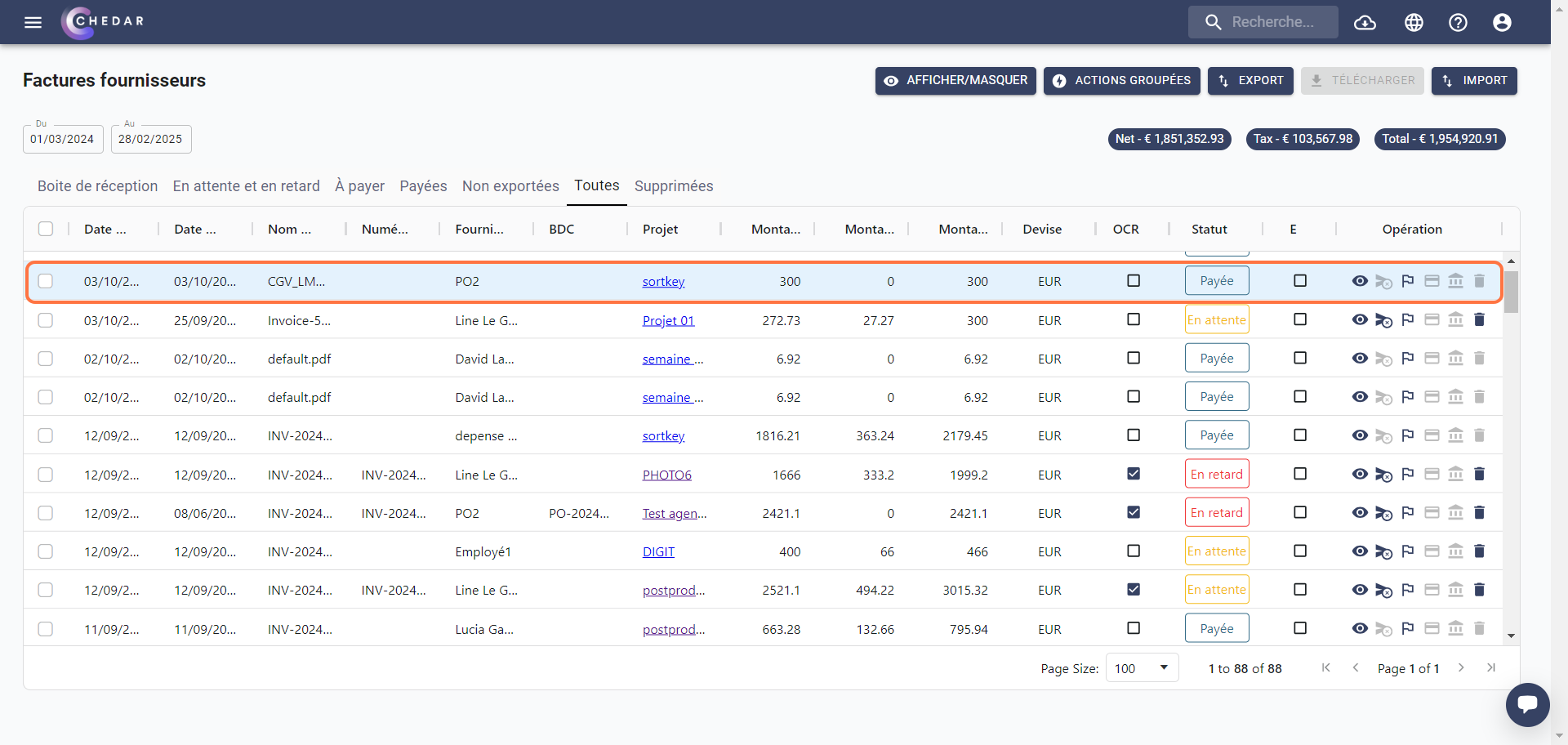Image resolution: width=1568 pixels, height=745 pixels.
Task: View the Lucia Ga... invoice via eye icon
Action: pyautogui.click(x=1360, y=628)
